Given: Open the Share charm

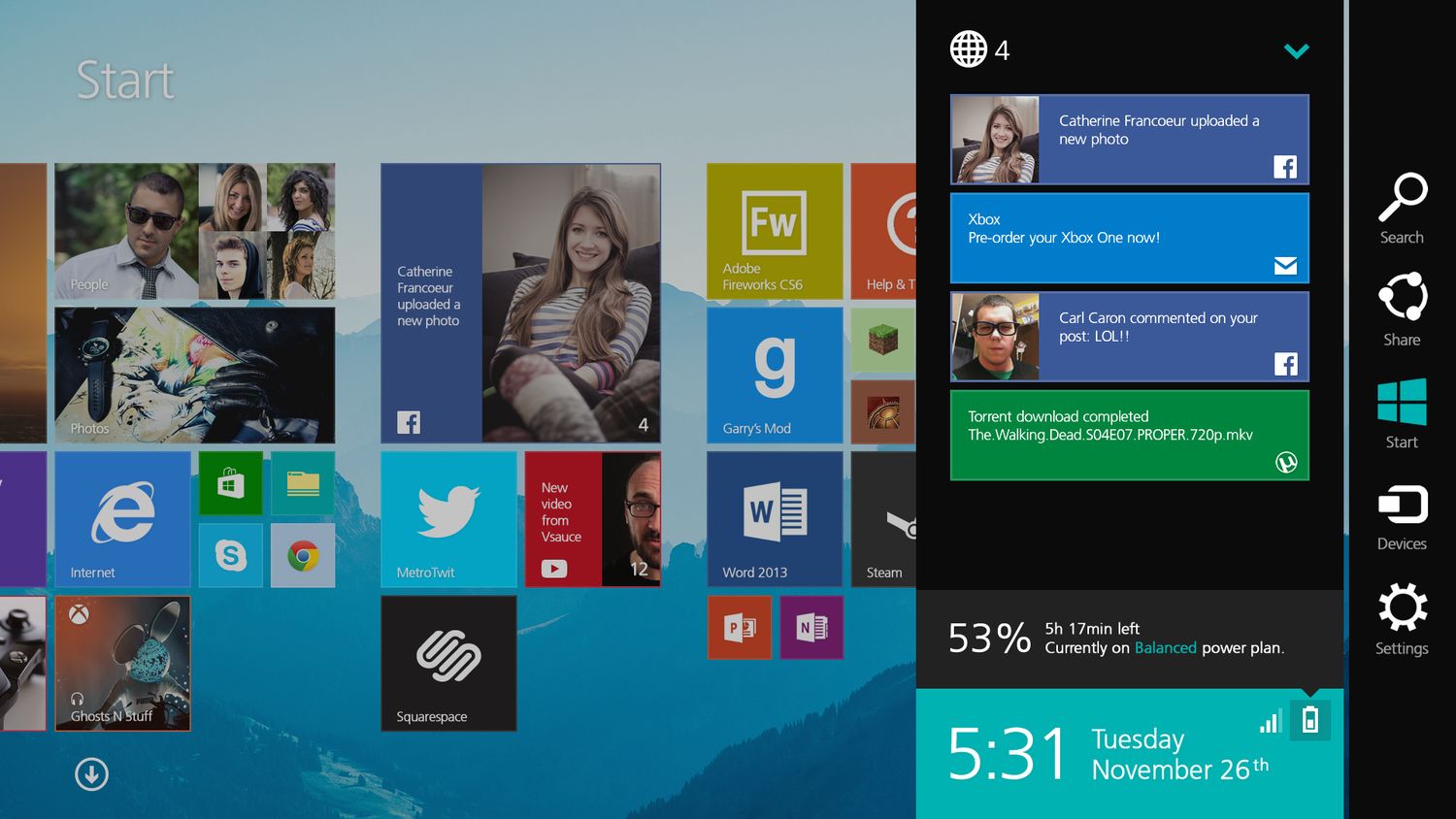Looking at the screenshot, I should pos(1402,310).
